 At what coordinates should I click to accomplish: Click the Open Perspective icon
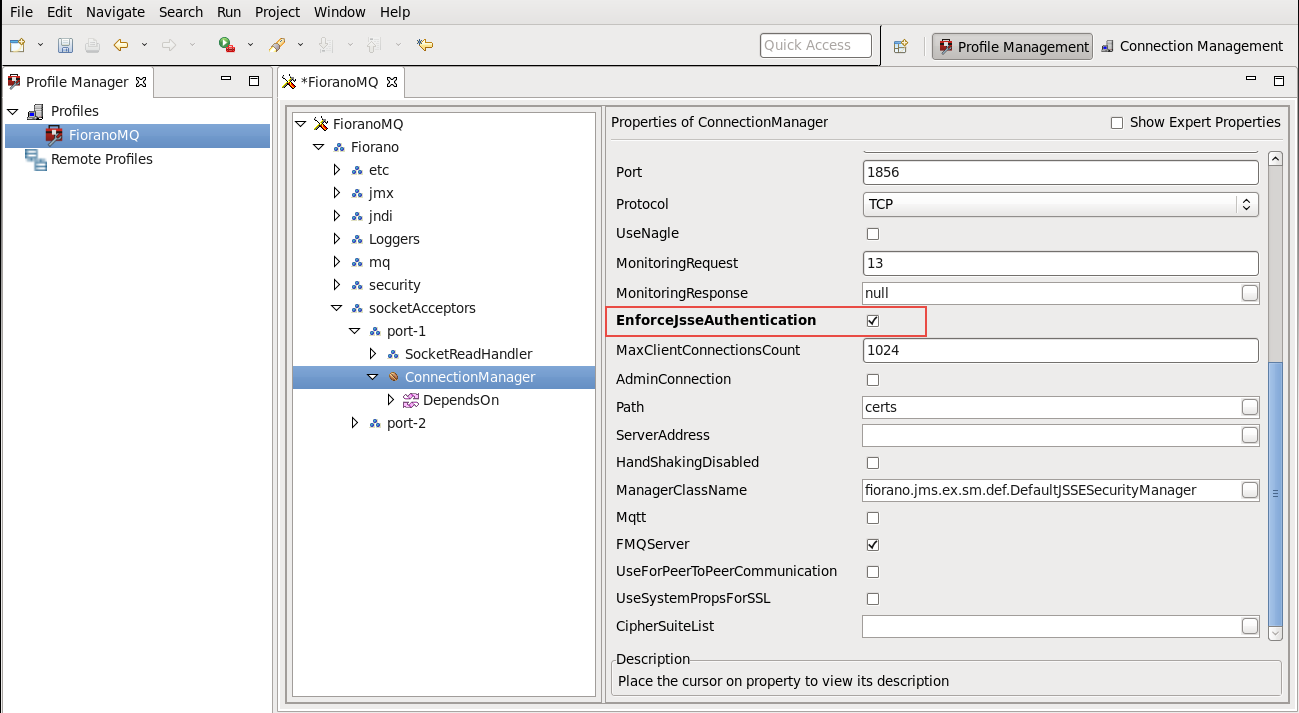[900, 46]
